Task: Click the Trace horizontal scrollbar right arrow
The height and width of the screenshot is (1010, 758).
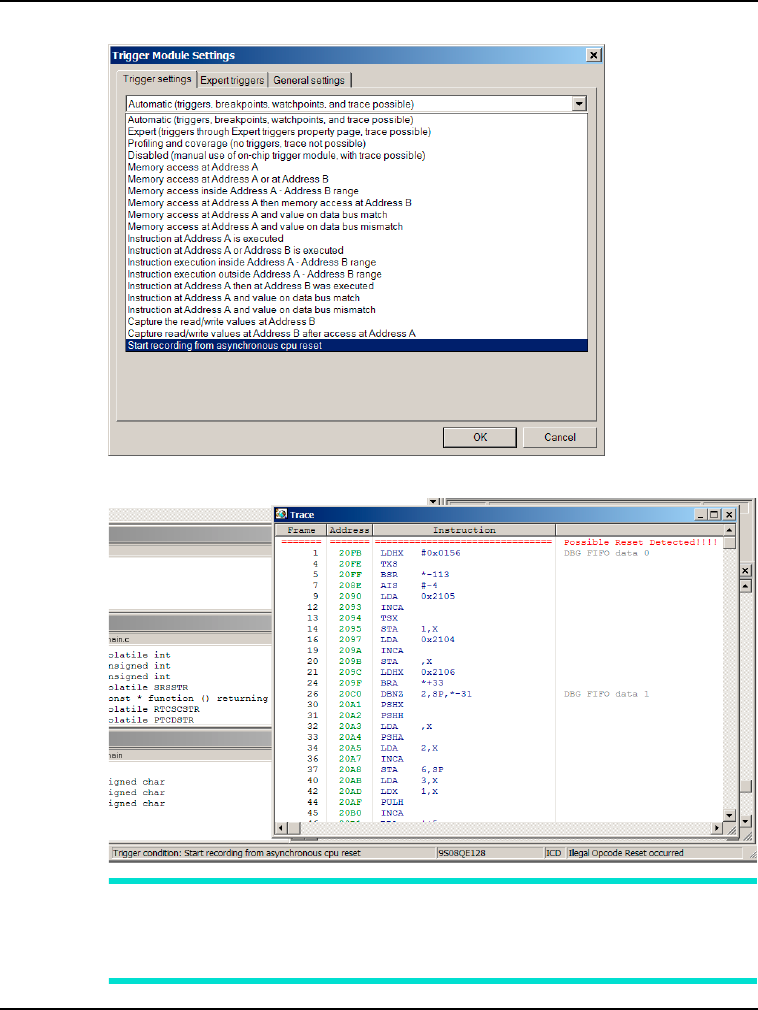Action: pyautogui.click(x=717, y=828)
